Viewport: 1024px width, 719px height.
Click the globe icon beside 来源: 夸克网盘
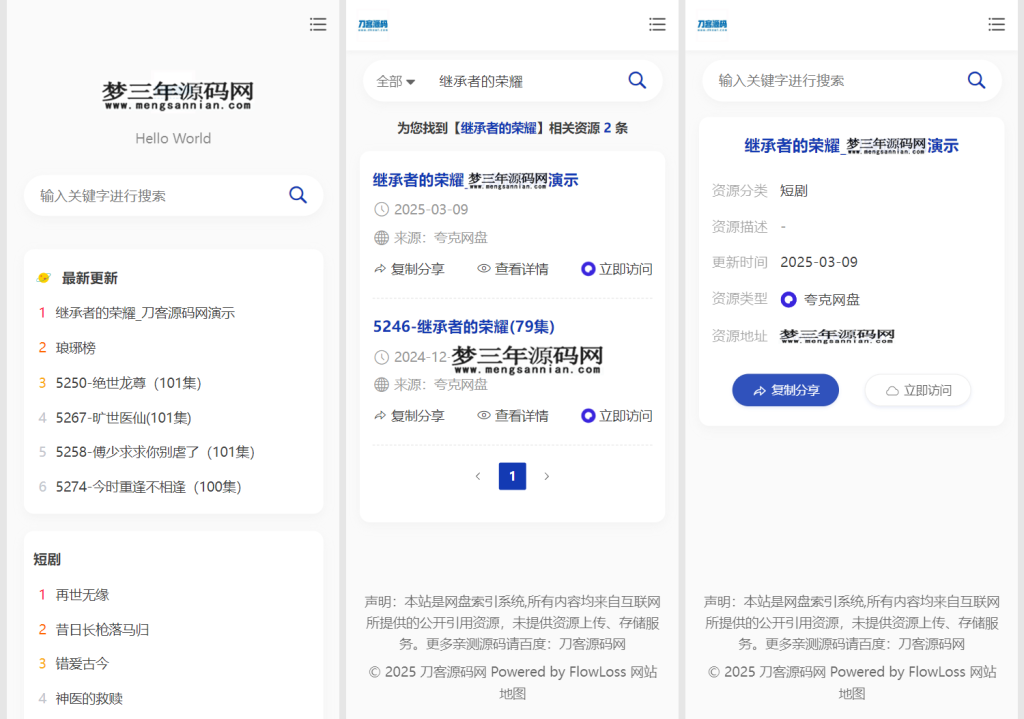(380, 238)
